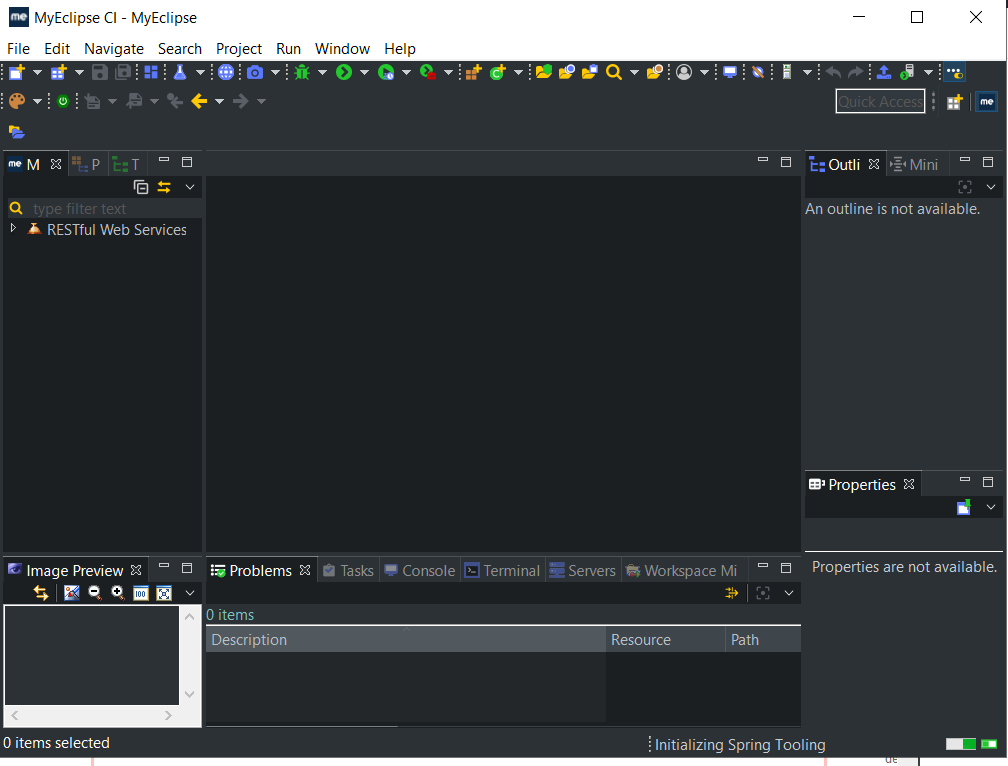Click the blue monitor toolbar icon

[730, 72]
